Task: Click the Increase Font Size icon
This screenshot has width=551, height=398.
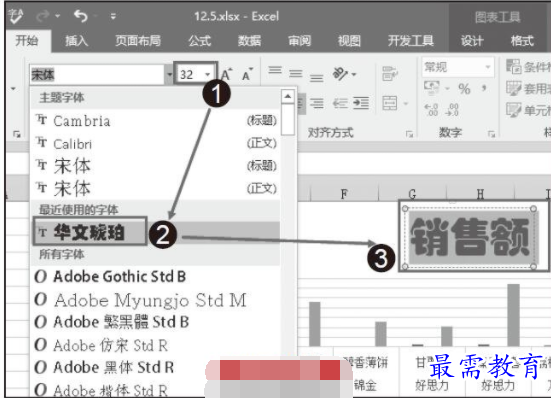Action: tap(227, 74)
